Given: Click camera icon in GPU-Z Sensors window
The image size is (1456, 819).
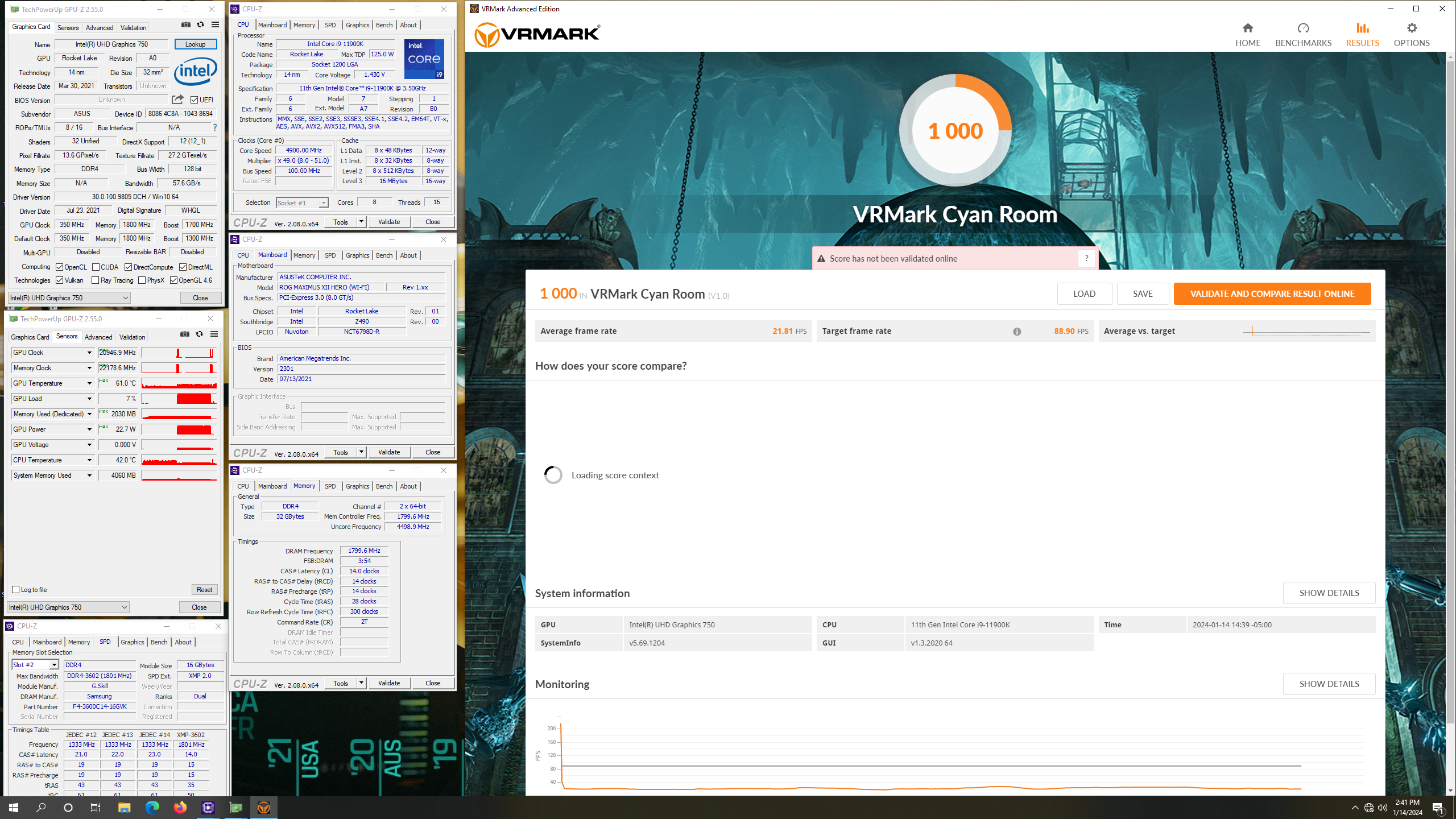Looking at the screenshot, I should pyautogui.click(x=184, y=334).
